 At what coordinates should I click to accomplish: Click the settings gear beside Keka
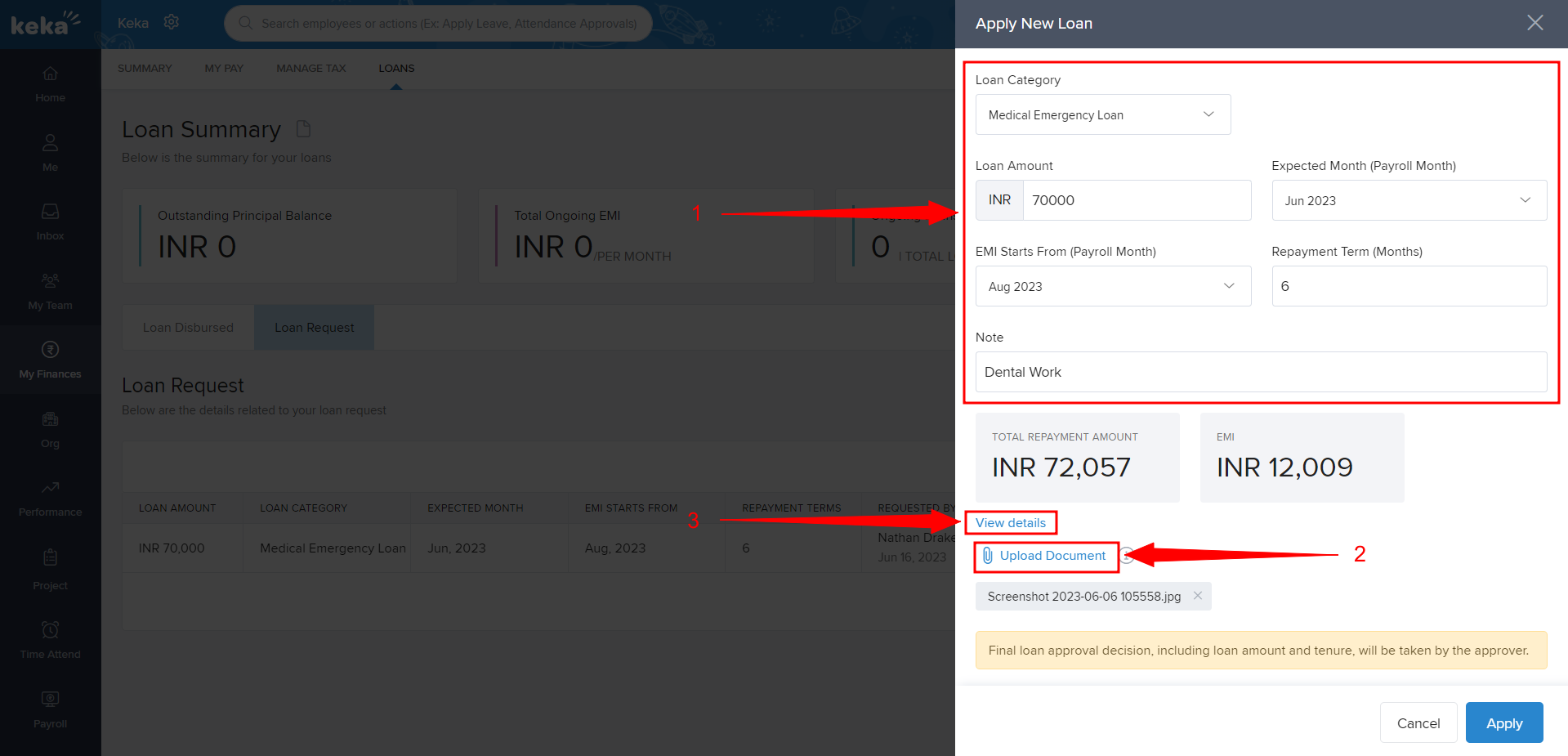pos(172,22)
